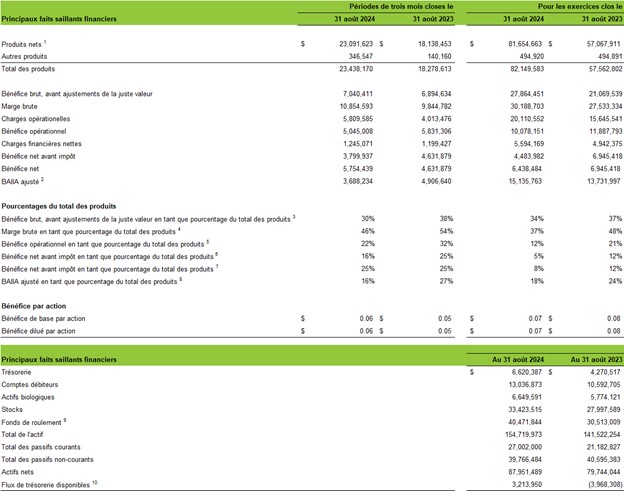Select the value 23,091,623
Viewport: 624px width, 491px height.
tap(356, 44)
